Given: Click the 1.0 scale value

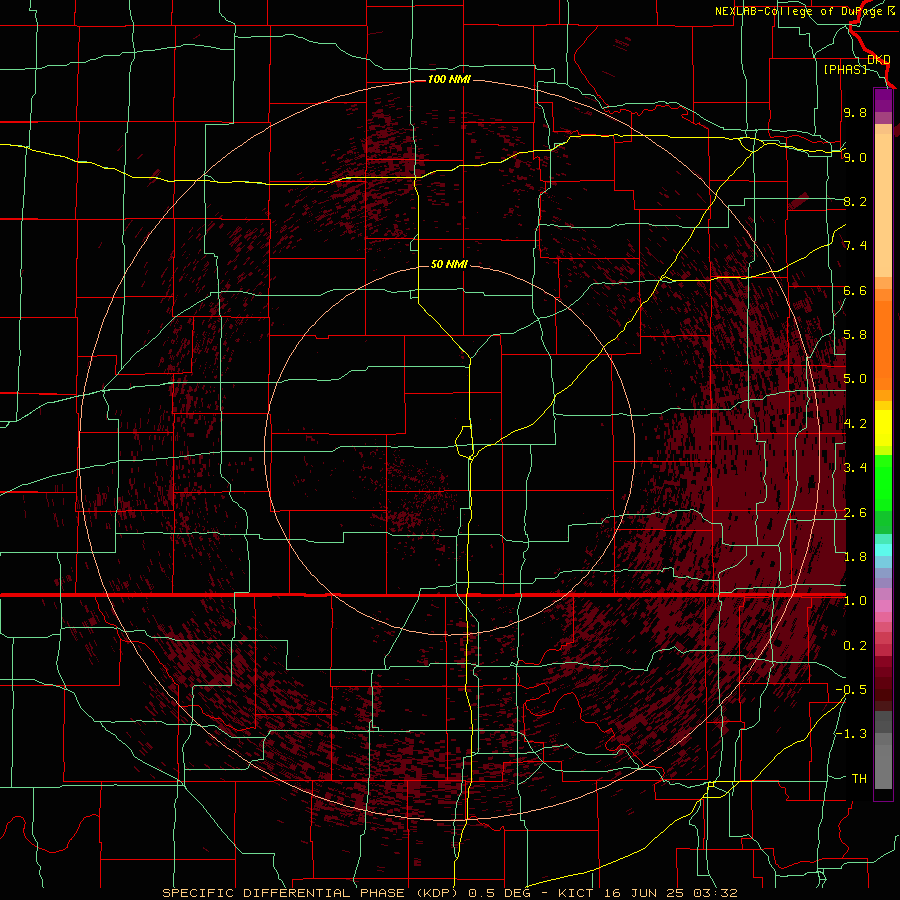Looking at the screenshot, I should click(855, 601).
